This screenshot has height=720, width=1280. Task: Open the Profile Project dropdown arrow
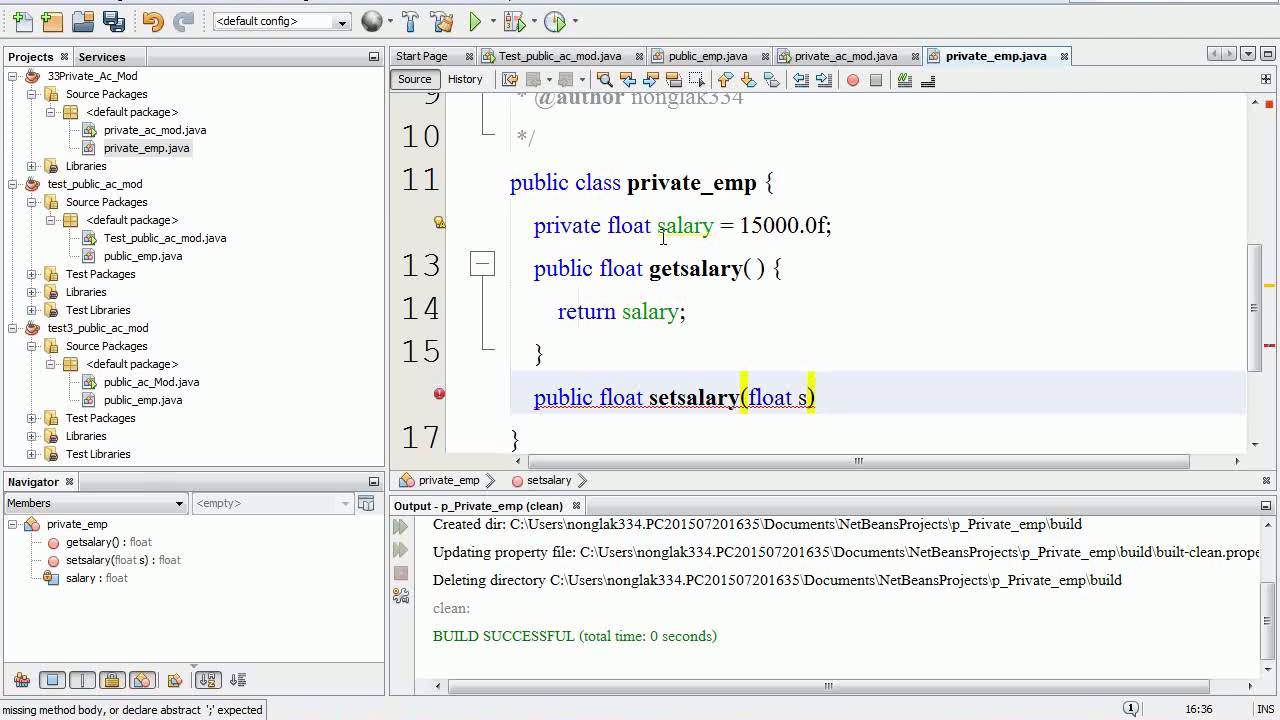tap(574, 21)
